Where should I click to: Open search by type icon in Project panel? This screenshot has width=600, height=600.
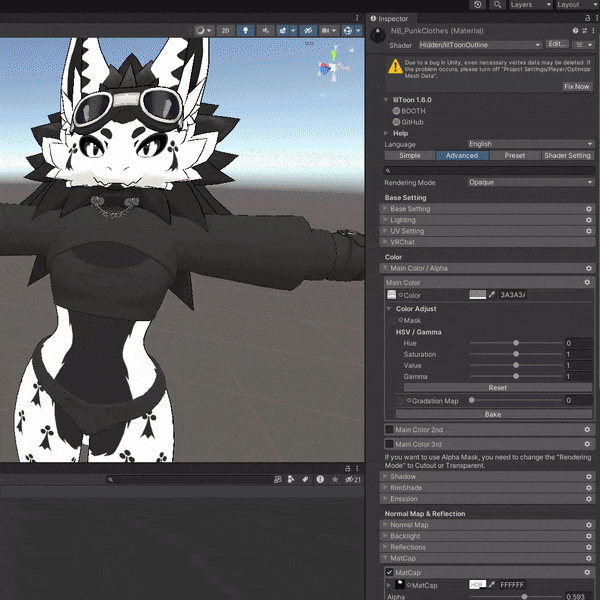click(291, 479)
